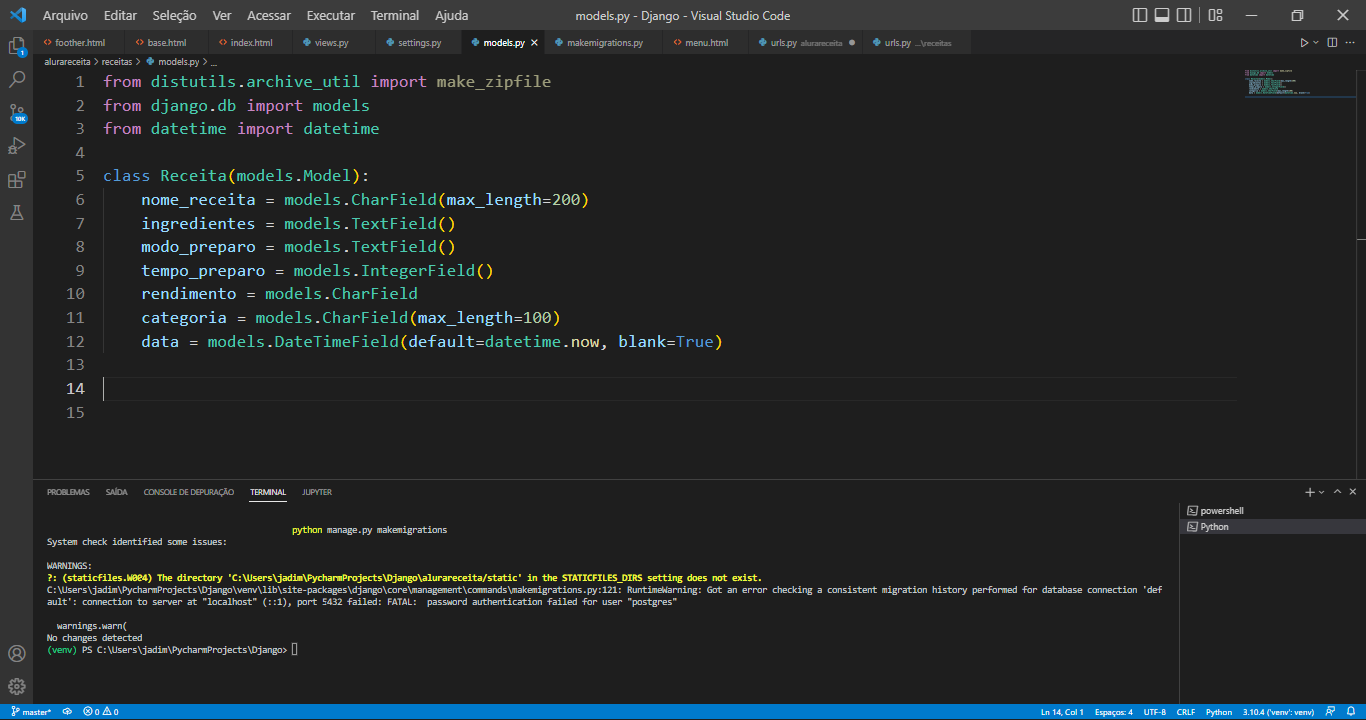Open the Ver menu
Viewport: 1366px width, 720px height.
pos(222,15)
